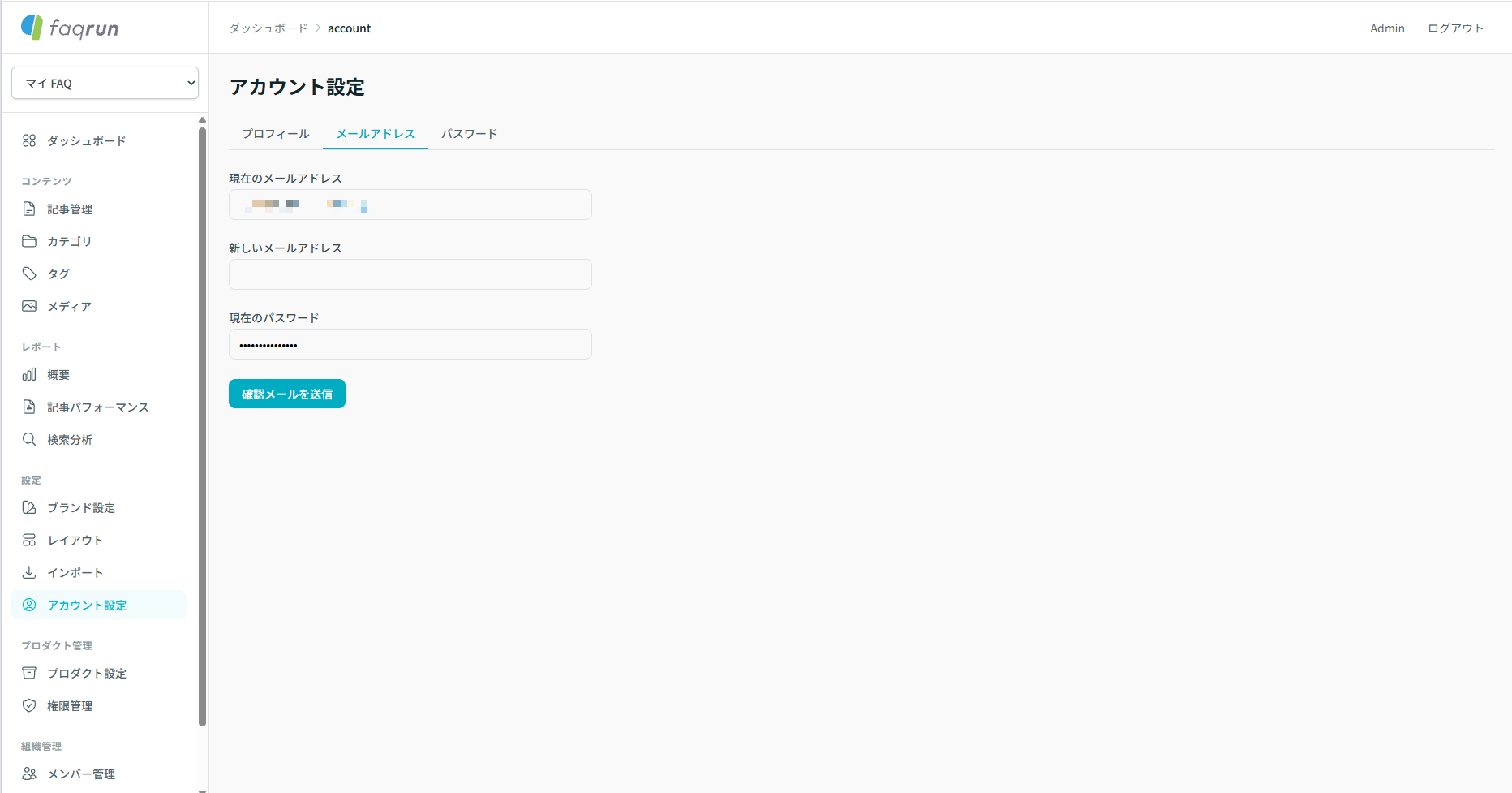This screenshot has width=1512, height=793.
Task: Click the 記事管理 document icon
Action: (29, 209)
